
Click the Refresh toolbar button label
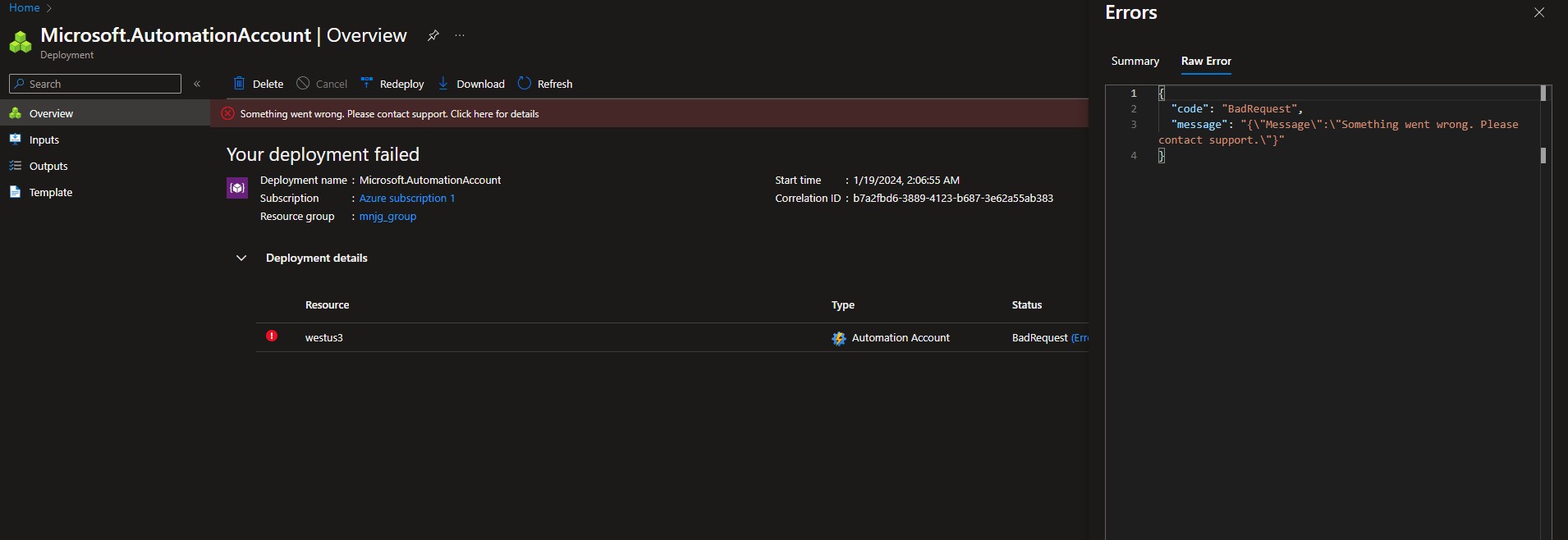pyautogui.click(x=555, y=84)
